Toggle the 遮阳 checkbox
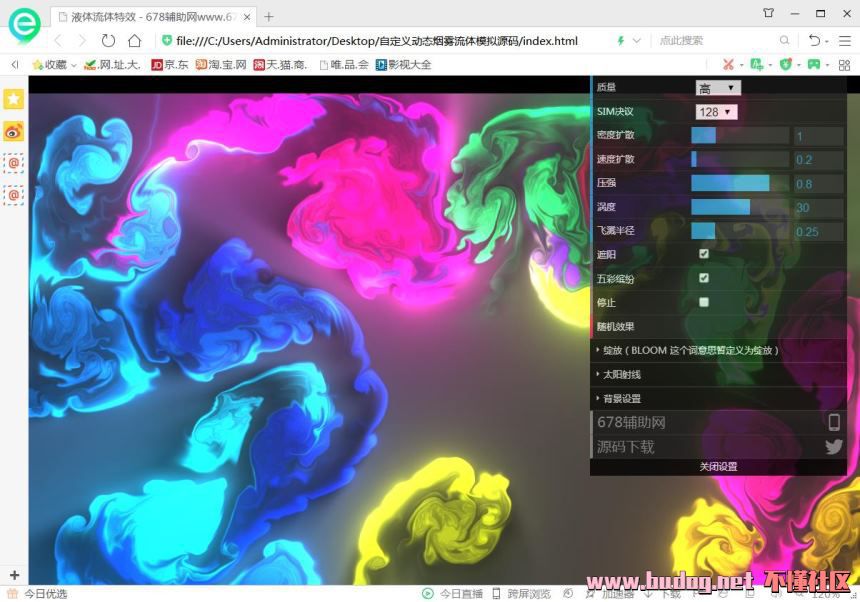860x602 pixels. tap(704, 254)
